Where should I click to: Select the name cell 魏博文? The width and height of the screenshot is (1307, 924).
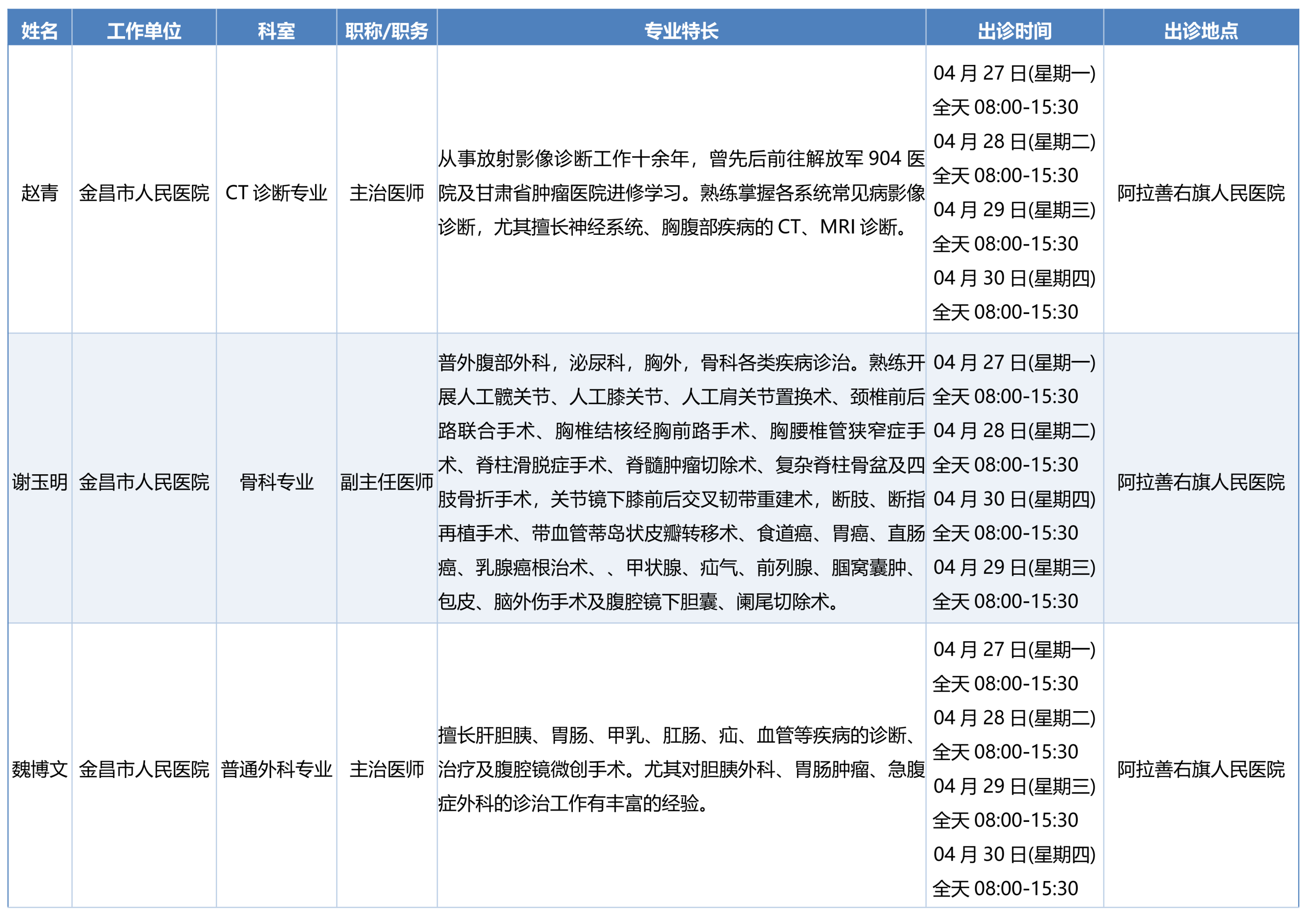pyautogui.click(x=39, y=769)
